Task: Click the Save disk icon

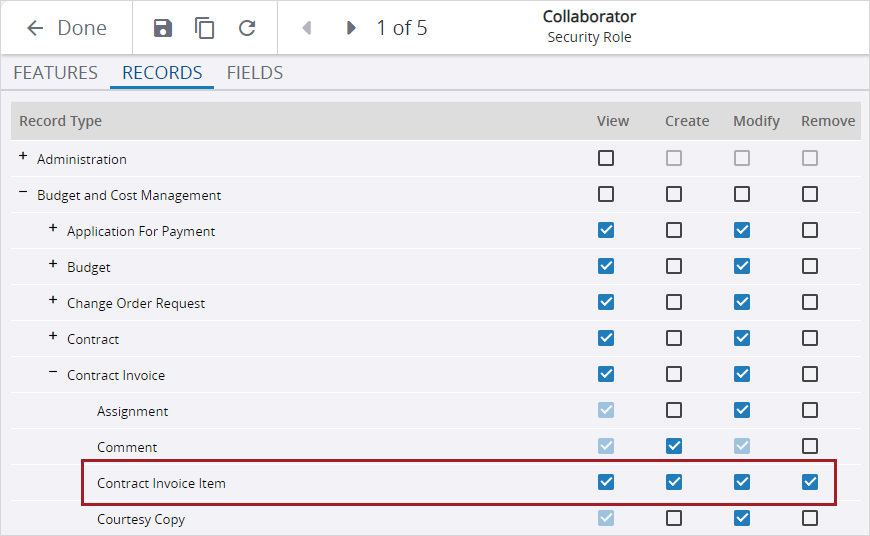Action: pos(163,28)
